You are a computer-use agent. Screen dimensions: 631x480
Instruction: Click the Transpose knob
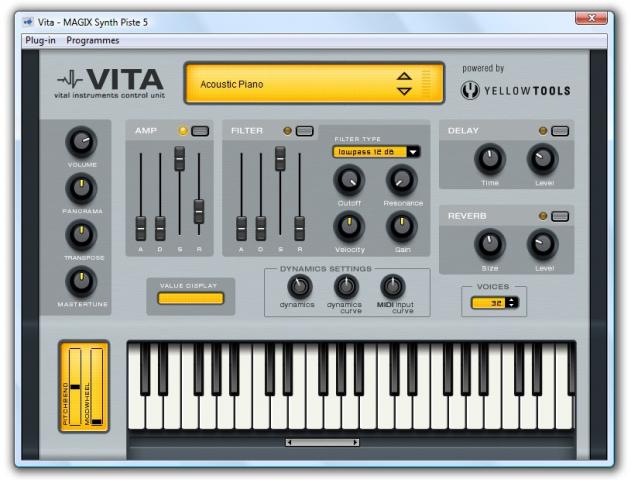(x=80, y=234)
